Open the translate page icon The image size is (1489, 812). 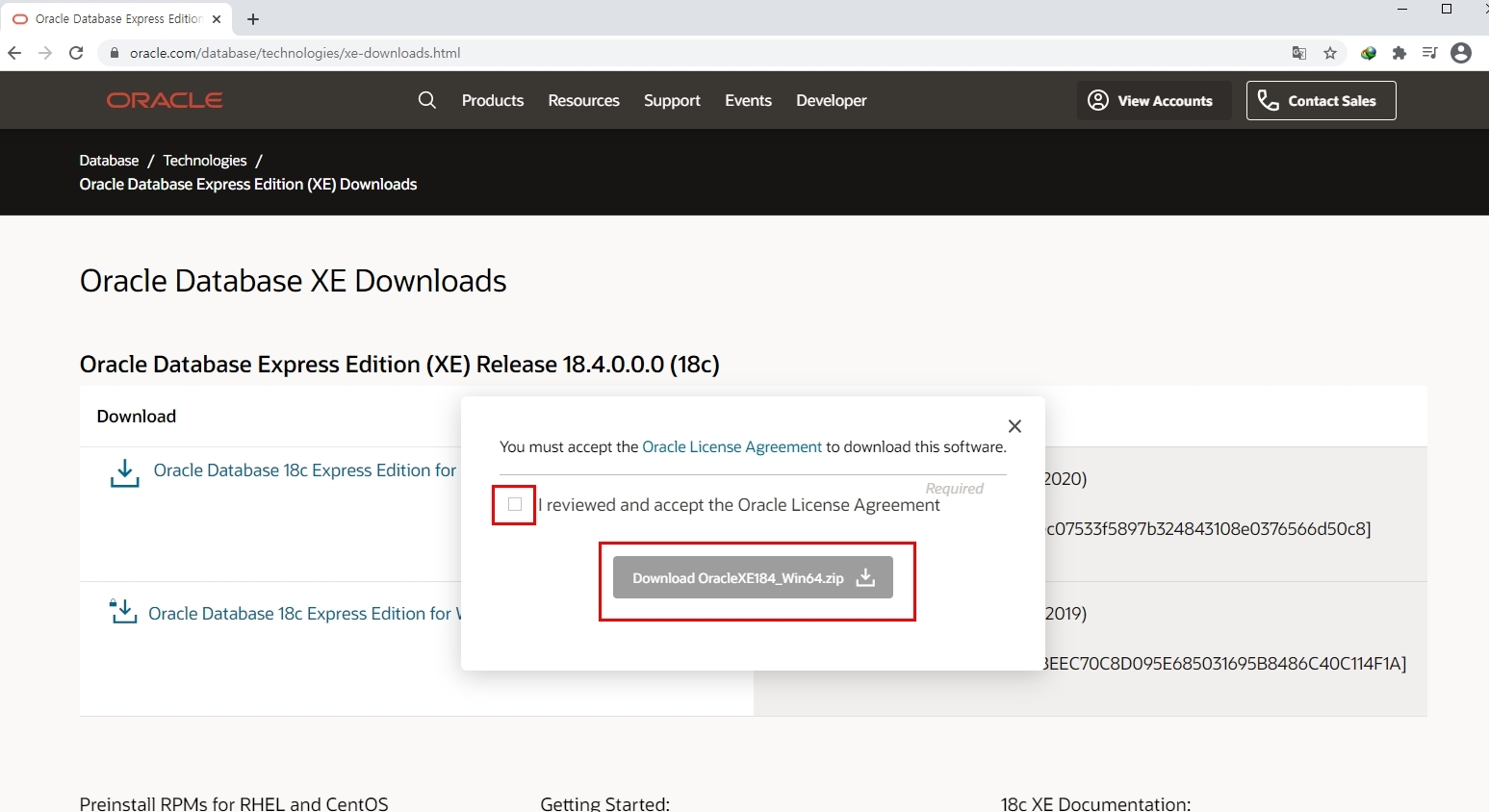1299,53
